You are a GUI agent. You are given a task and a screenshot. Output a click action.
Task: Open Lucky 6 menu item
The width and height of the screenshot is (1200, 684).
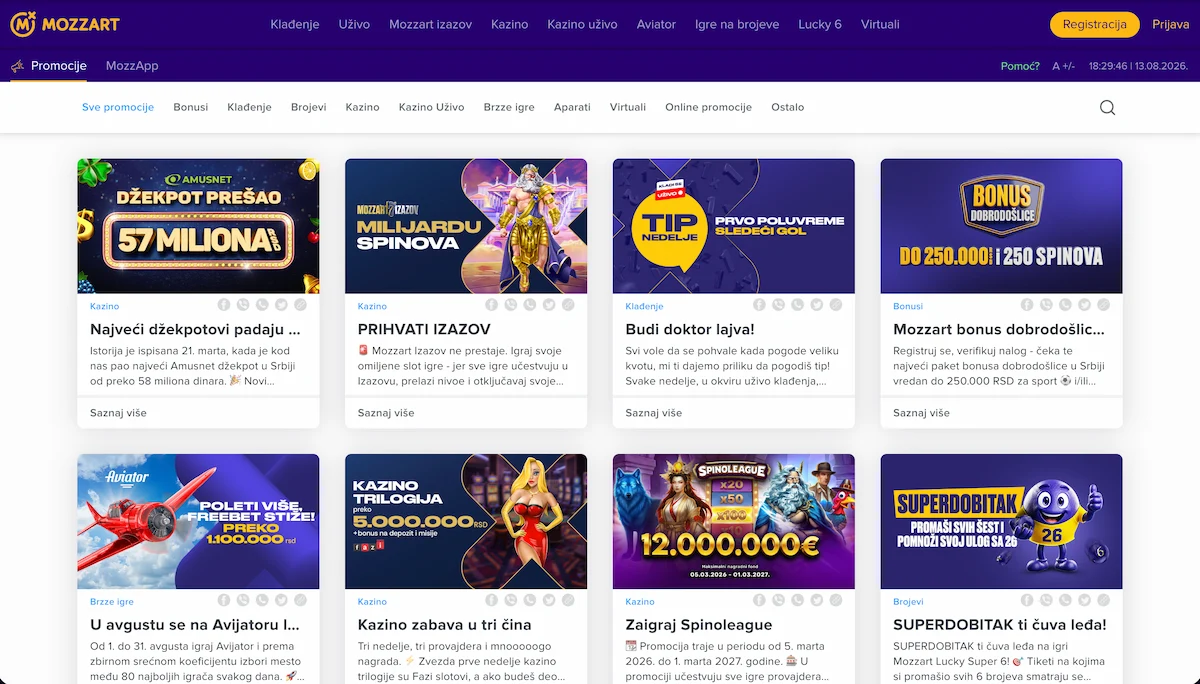click(x=820, y=24)
